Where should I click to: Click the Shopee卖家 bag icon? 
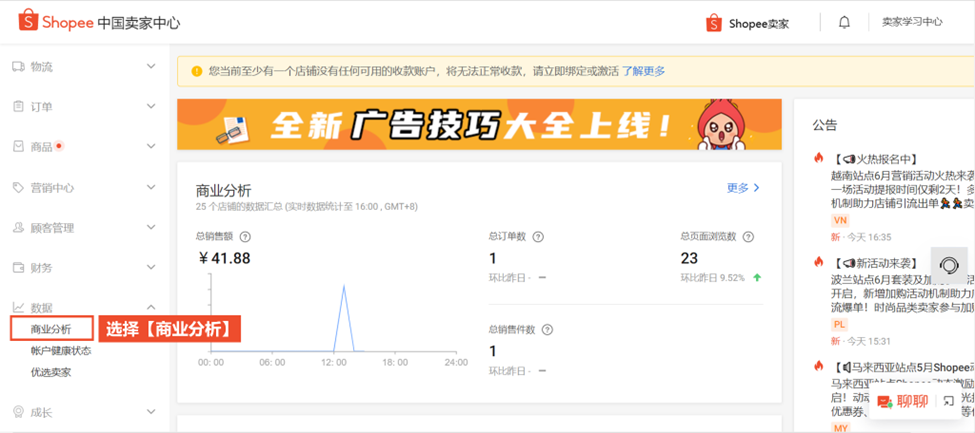(714, 23)
